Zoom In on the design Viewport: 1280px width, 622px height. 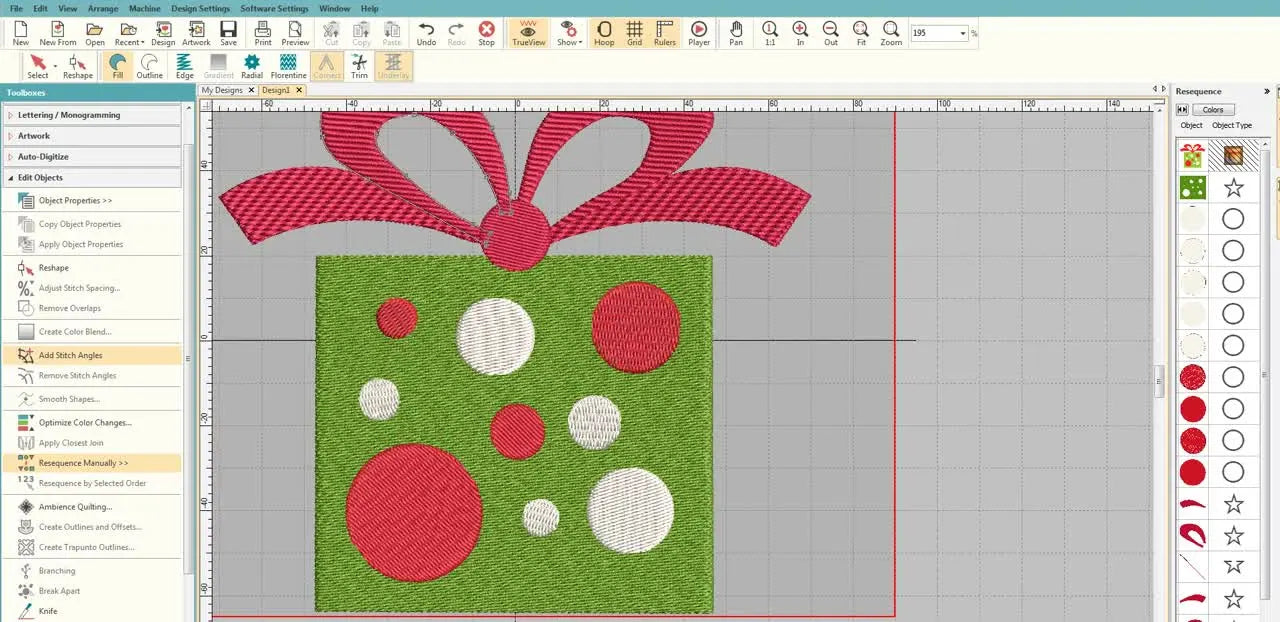(800, 34)
